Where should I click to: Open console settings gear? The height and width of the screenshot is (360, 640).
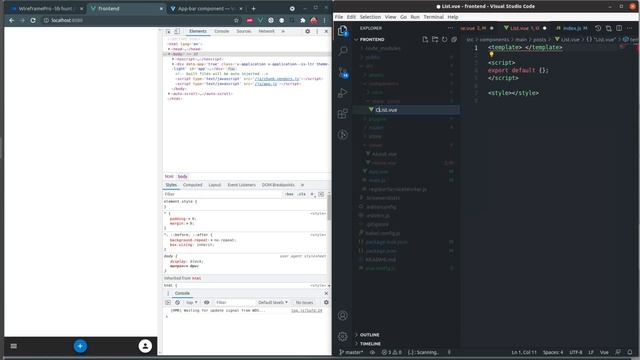click(x=326, y=302)
